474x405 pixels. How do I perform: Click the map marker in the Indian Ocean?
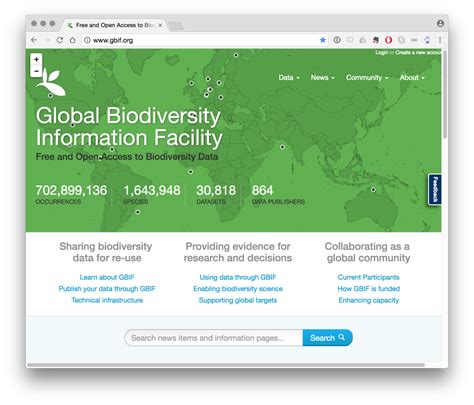[282, 147]
